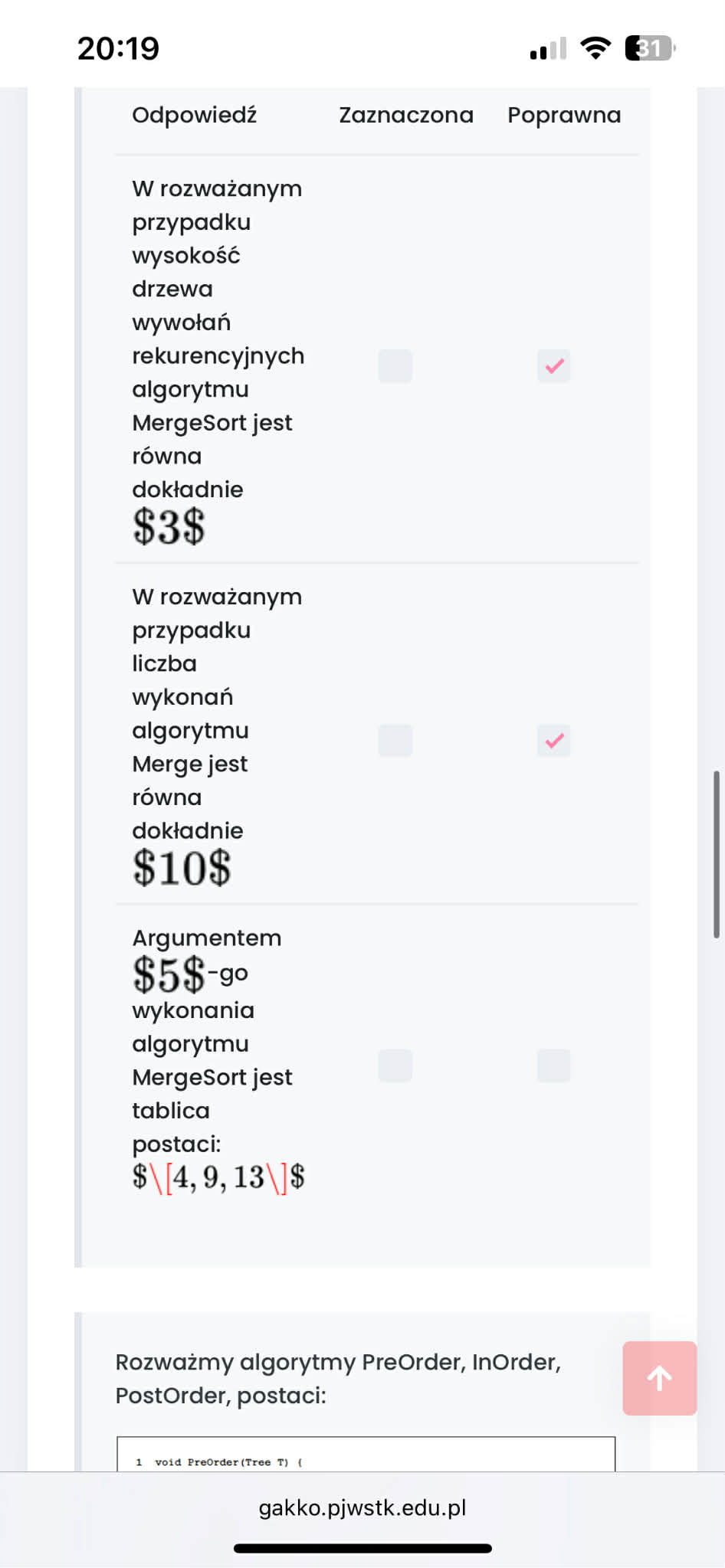725x1568 pixels.
Task: Select the MergeSort tree height answer text
Action: pos(217,356)
